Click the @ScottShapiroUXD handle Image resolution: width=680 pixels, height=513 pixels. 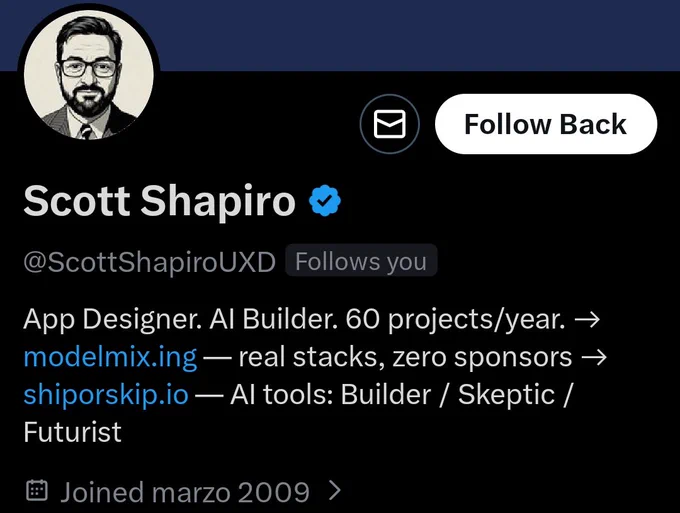point(150,262)
